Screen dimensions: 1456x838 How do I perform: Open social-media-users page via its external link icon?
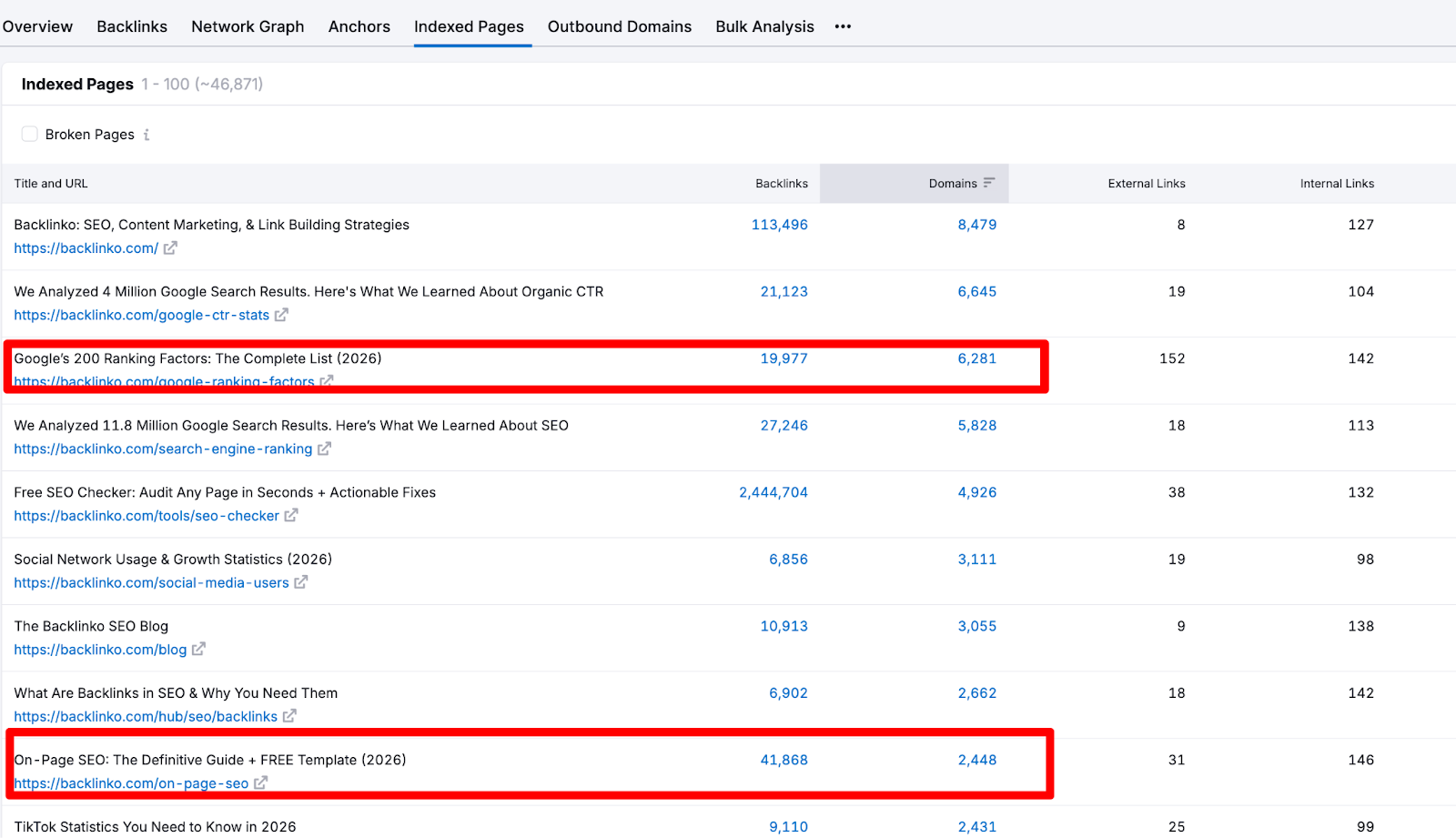(x=301, y=582)
